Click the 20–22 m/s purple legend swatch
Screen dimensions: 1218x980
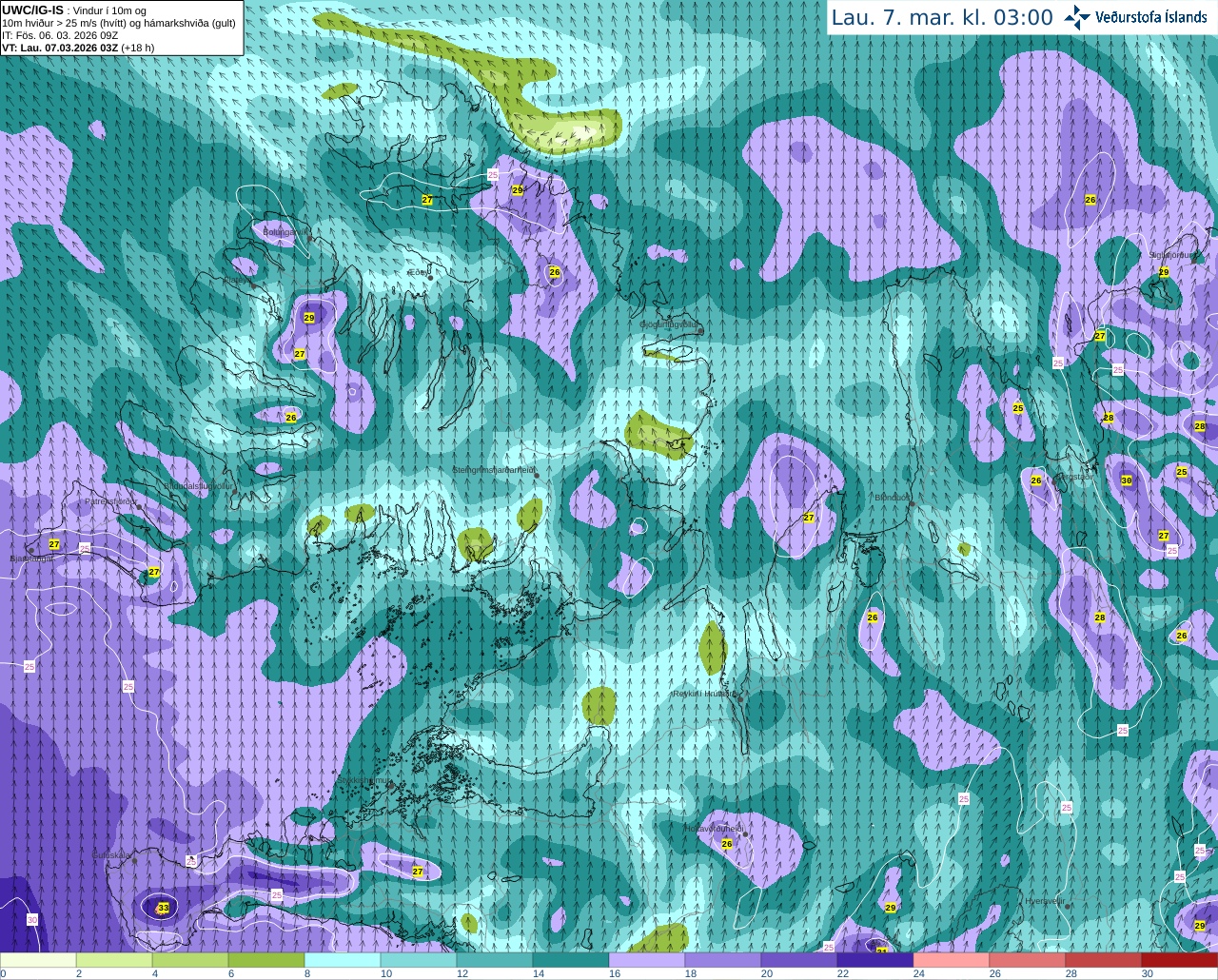[799, 960]
